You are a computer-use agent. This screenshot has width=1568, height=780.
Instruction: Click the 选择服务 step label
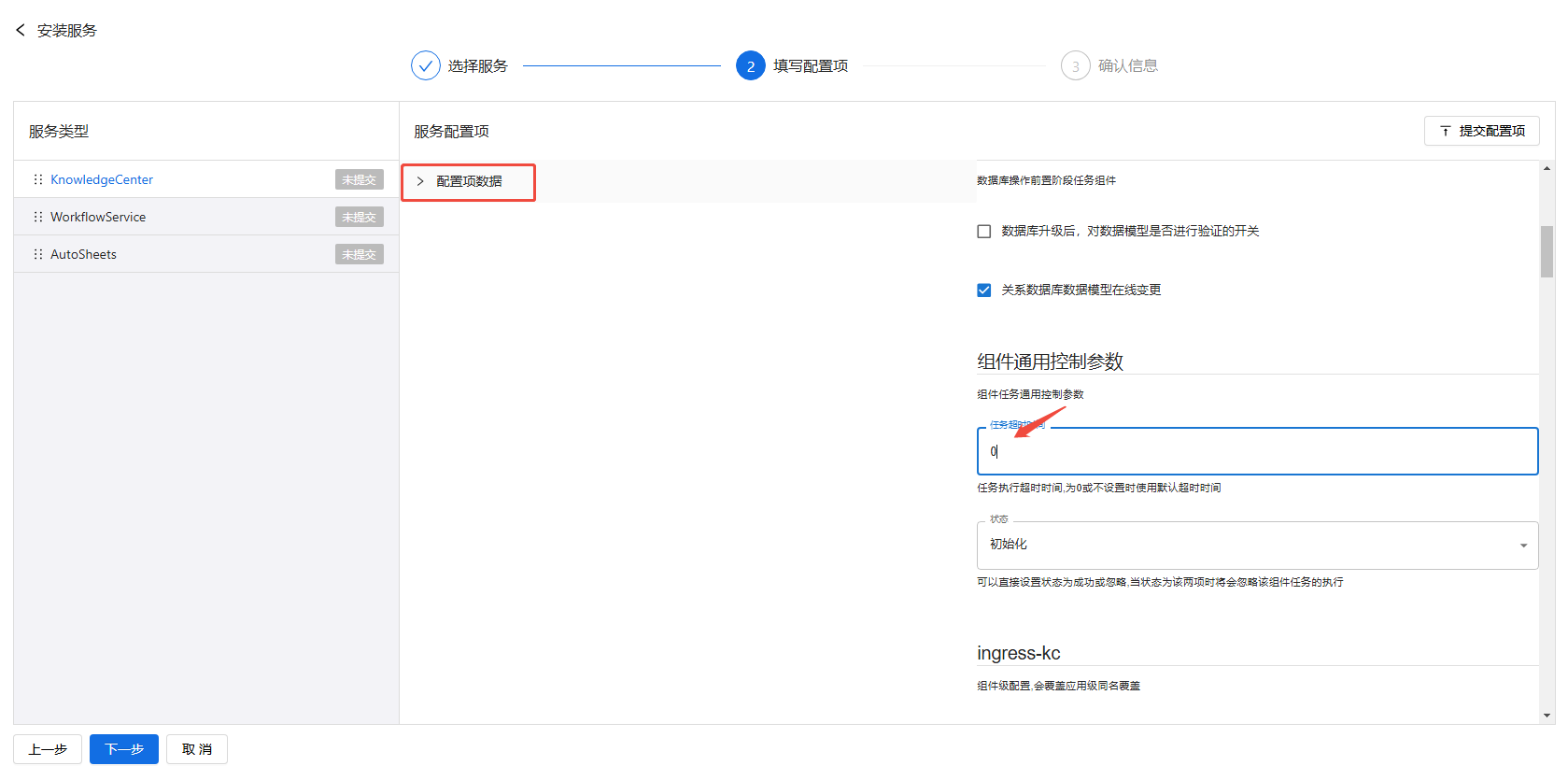[x=477, y=65]
